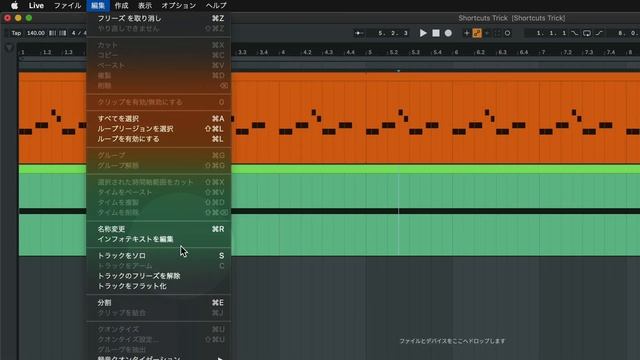Click the MIDI Arrangement Overdub plus icon
640x360 pixels.
pos(467,33)
